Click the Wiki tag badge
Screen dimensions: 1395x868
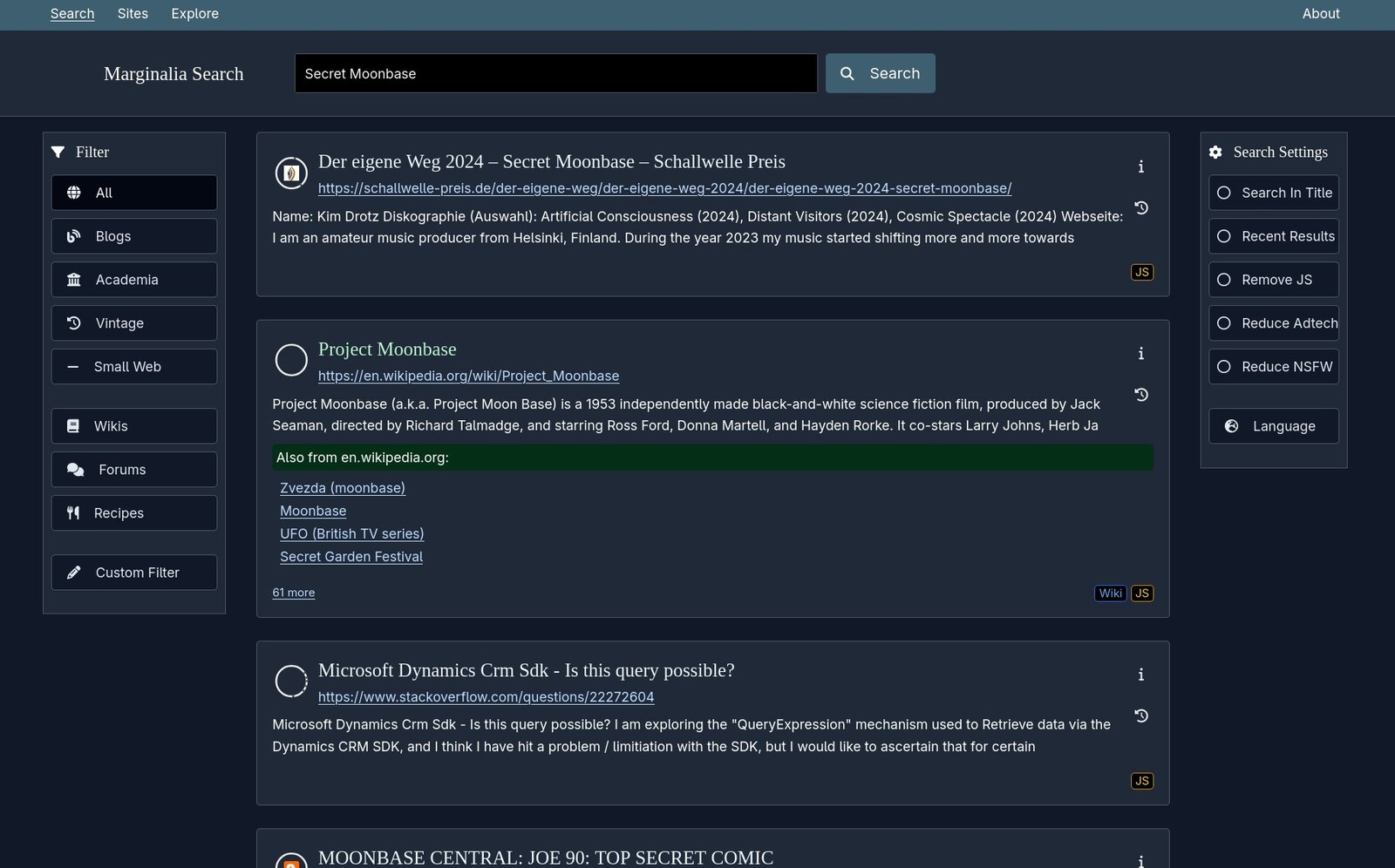pos(1110,593)
